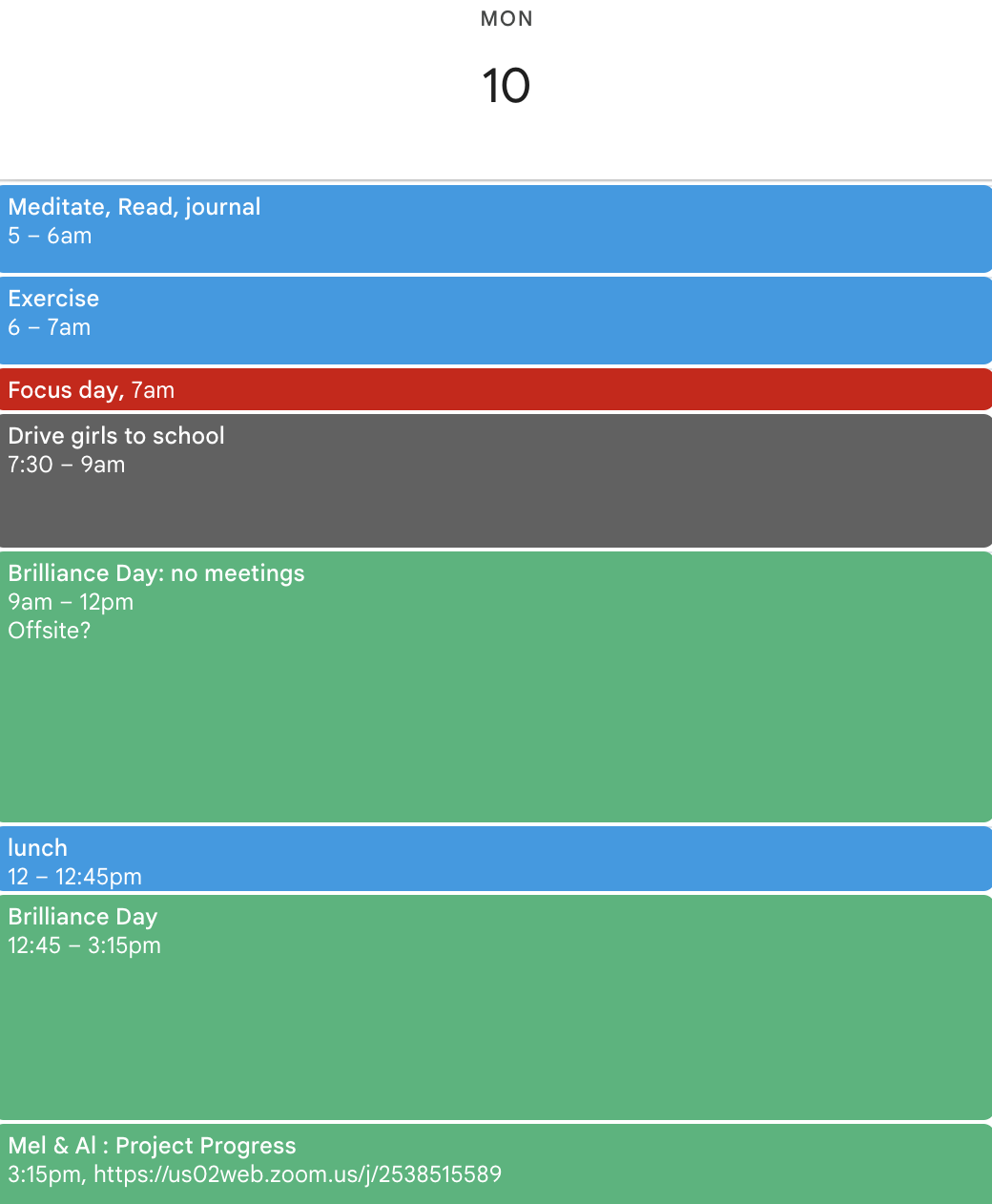Click the 7am time in Focus day
The image size is (992, 1204).
tap(153, 390)
